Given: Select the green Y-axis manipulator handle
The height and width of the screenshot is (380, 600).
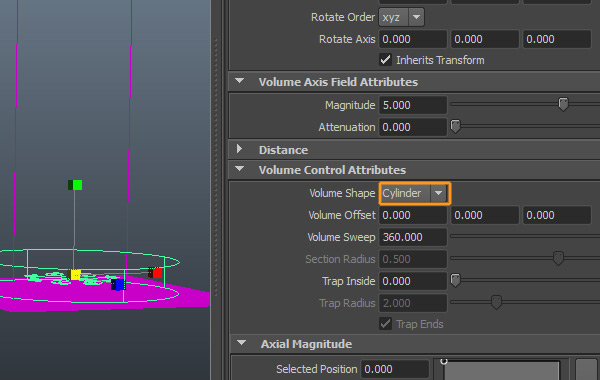Looking at the screenshot, I should pyautogui.click(x=75, y=185).
